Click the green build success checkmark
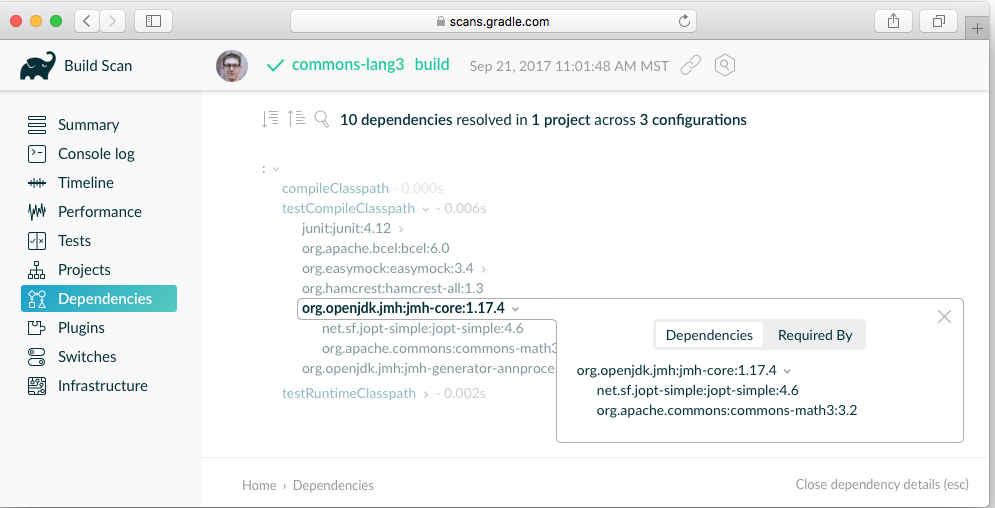 tap(275, 65)
